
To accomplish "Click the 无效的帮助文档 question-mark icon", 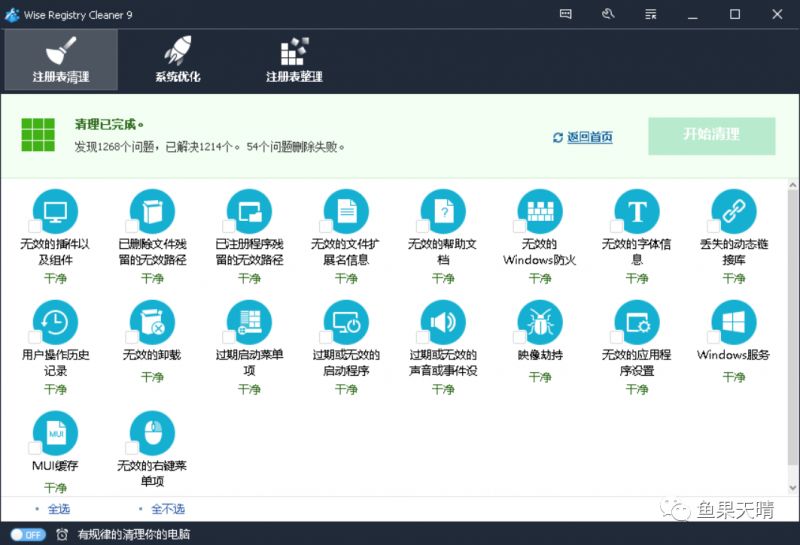I will [x=443, y=212].
